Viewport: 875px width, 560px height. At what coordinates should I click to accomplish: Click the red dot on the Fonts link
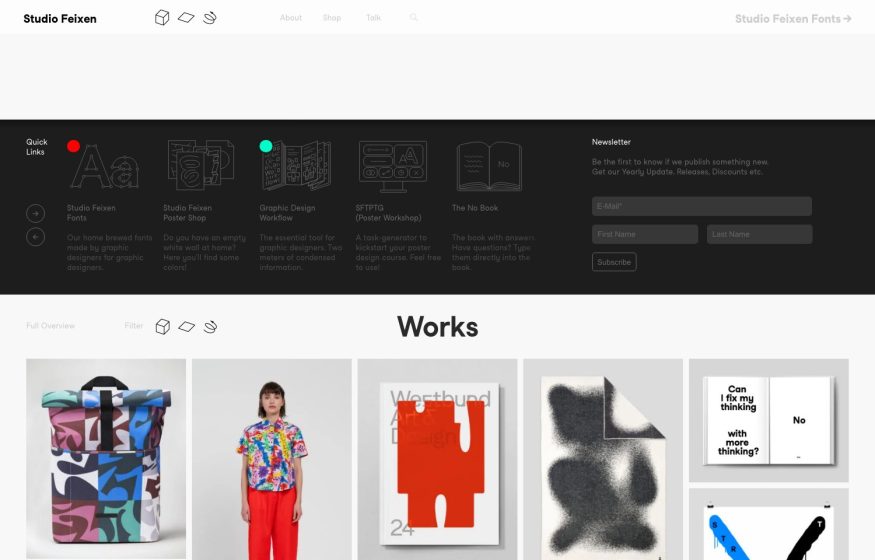[73, 146]
